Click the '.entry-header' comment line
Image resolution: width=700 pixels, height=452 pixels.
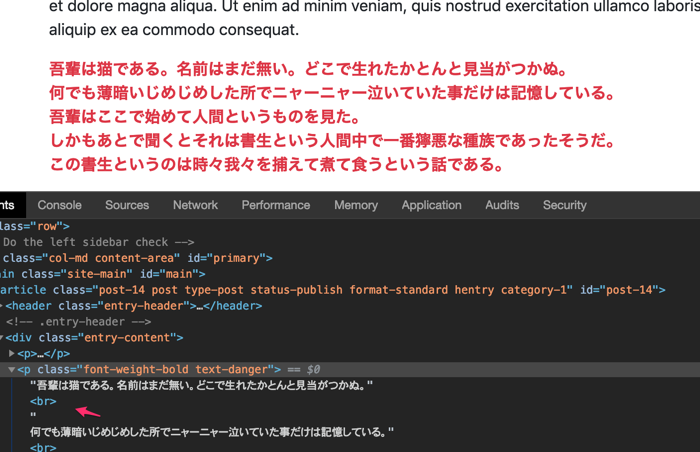tap(79, 322)
